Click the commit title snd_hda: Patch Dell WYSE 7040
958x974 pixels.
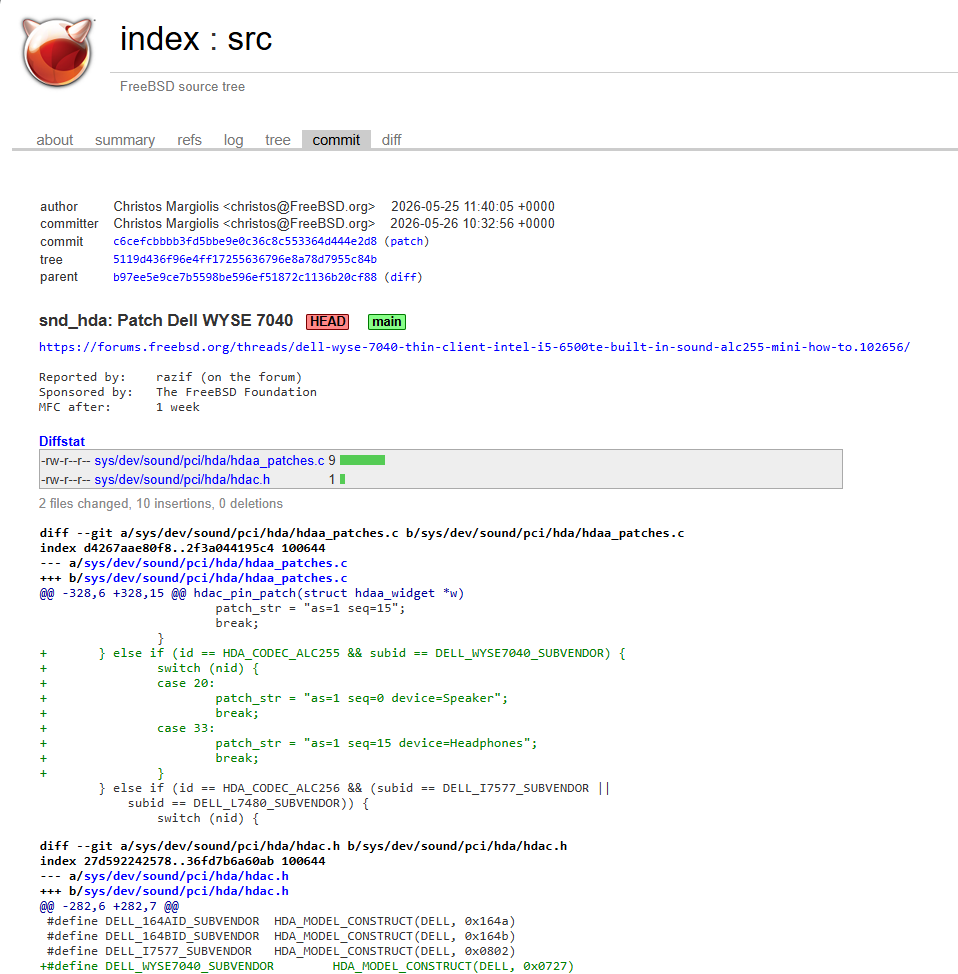[166, 321]
